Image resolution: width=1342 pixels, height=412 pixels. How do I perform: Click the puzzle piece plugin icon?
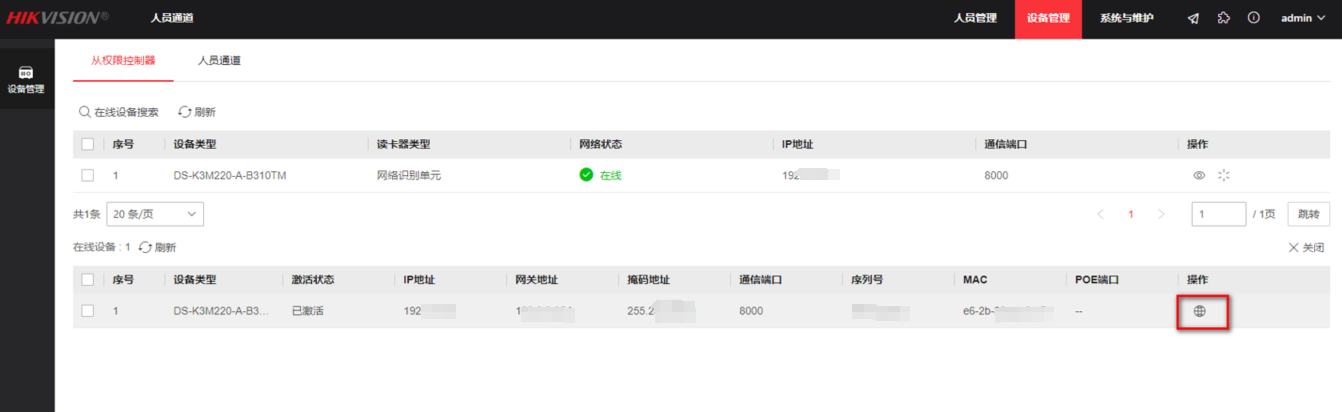(x=1223, y=18)
